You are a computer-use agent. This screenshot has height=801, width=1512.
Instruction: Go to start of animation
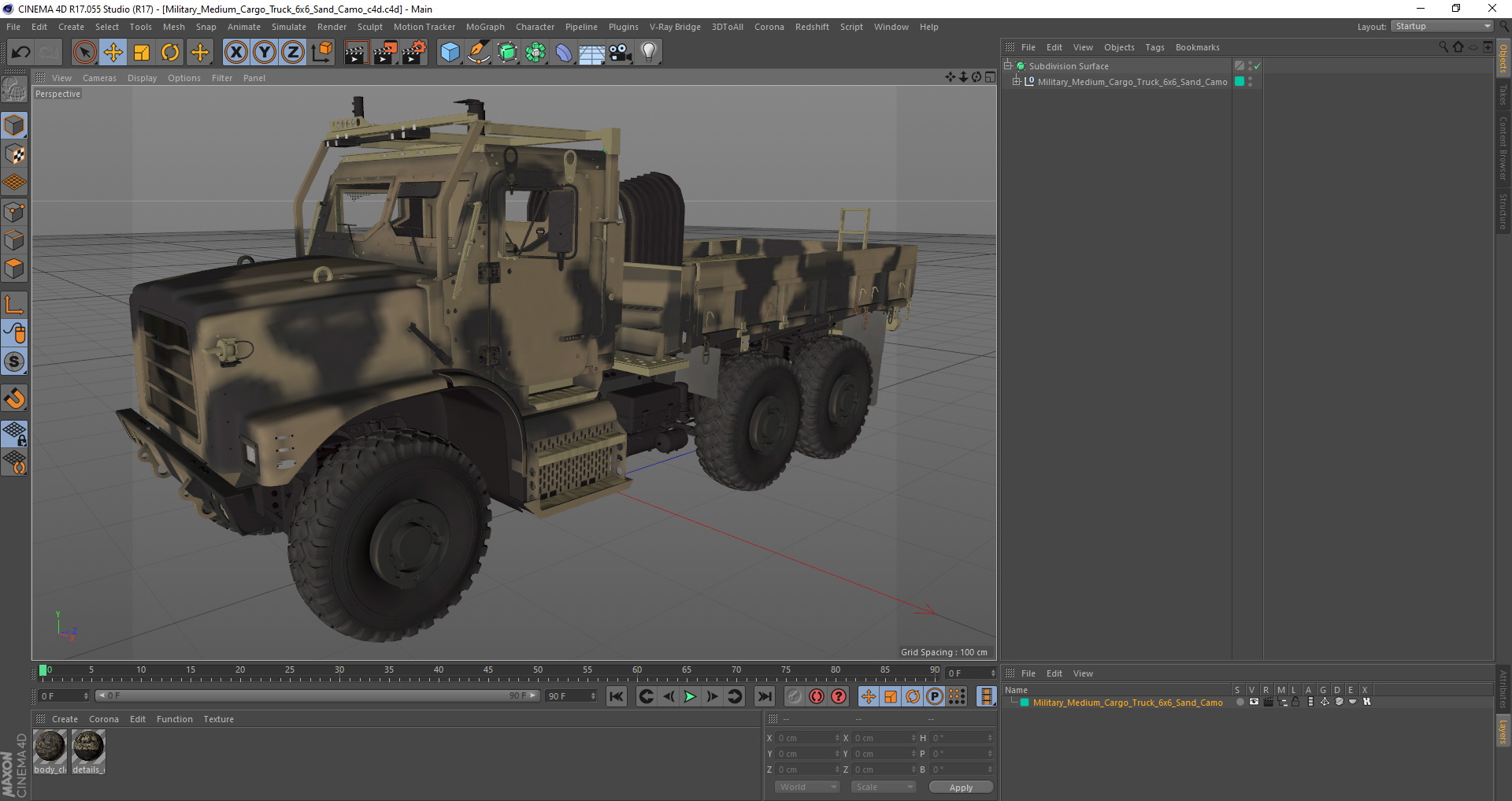pos(617,696)
